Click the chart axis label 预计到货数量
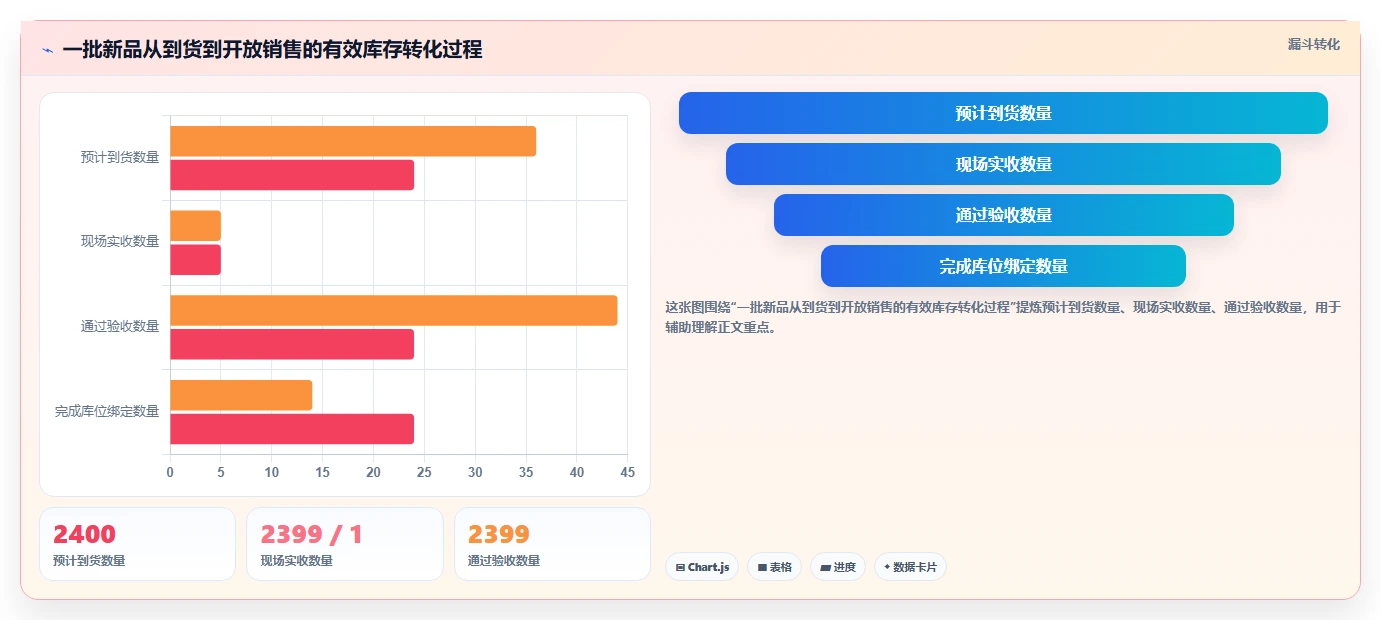This screenshot has width=1381, height=620. pos(120,157)
